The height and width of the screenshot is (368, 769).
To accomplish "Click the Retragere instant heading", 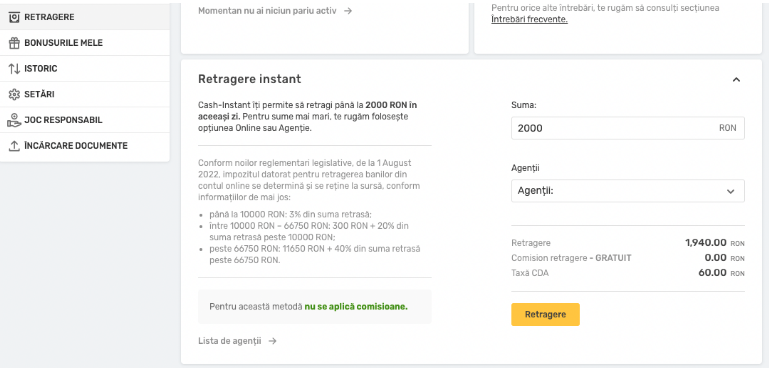I will pos(250,79).
